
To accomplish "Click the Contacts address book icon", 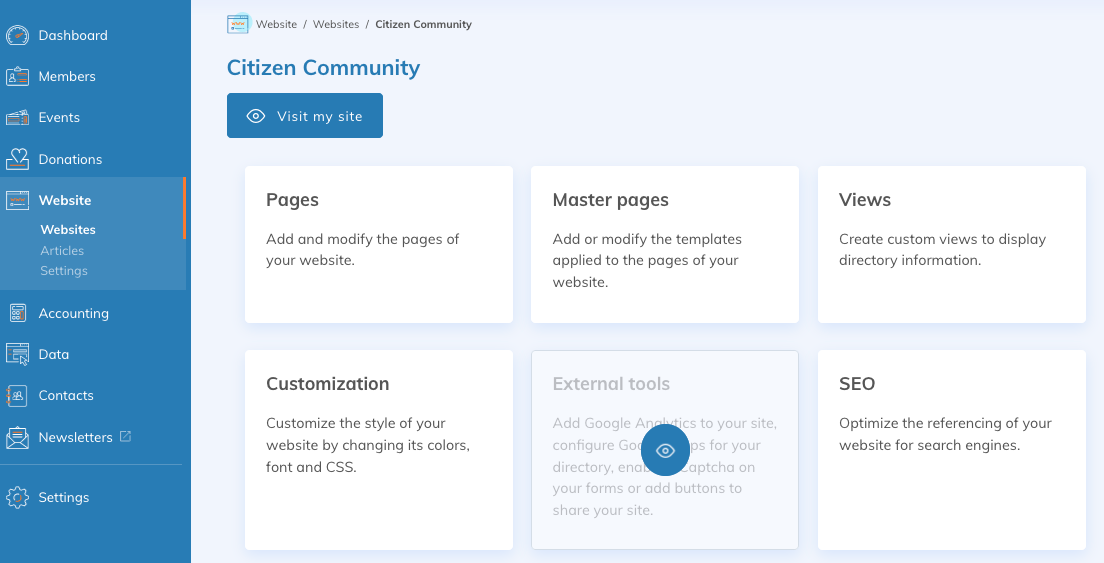I will tap(18, 396).
